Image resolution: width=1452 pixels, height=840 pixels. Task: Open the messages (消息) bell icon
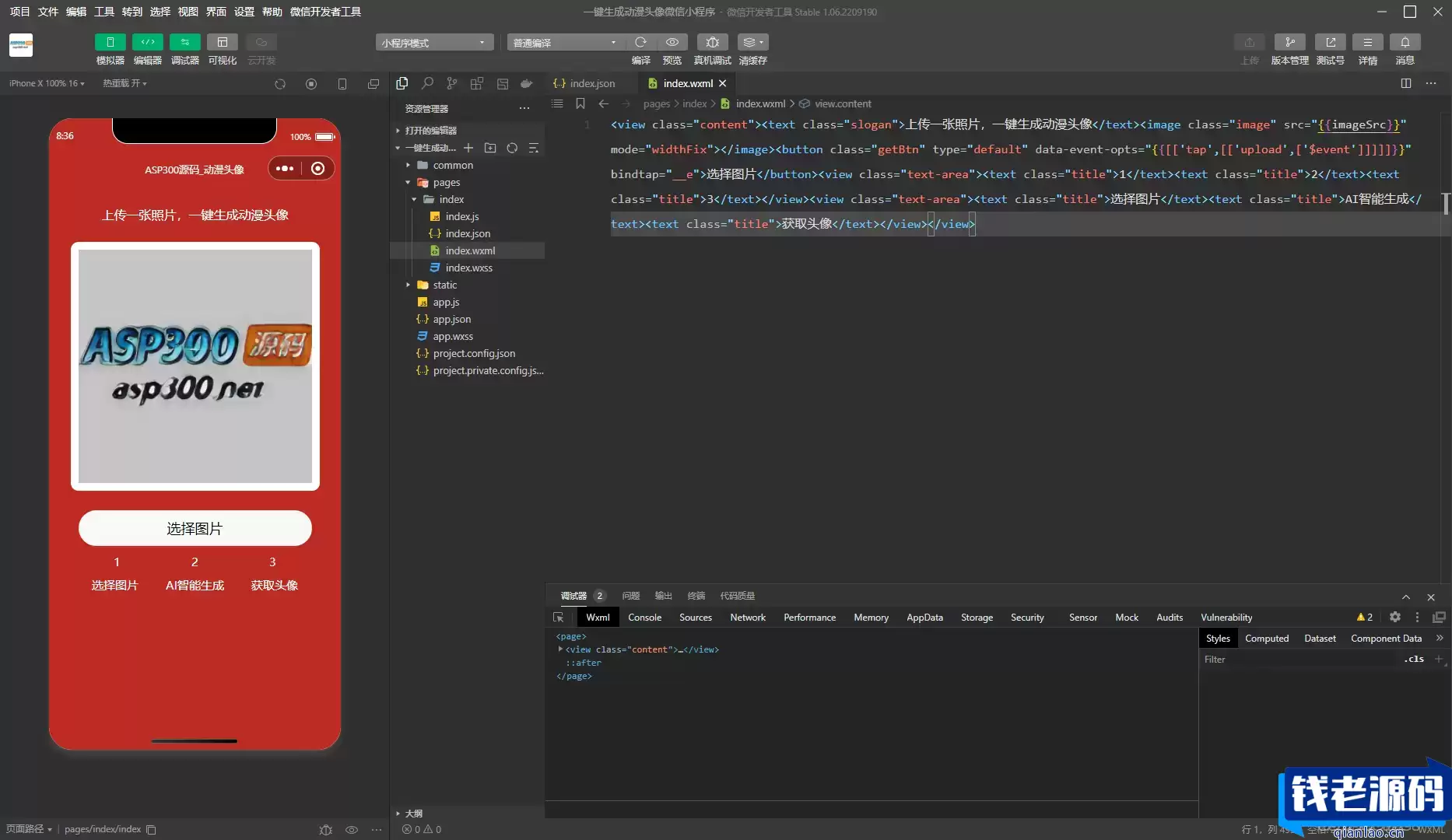coord(1405,42)
